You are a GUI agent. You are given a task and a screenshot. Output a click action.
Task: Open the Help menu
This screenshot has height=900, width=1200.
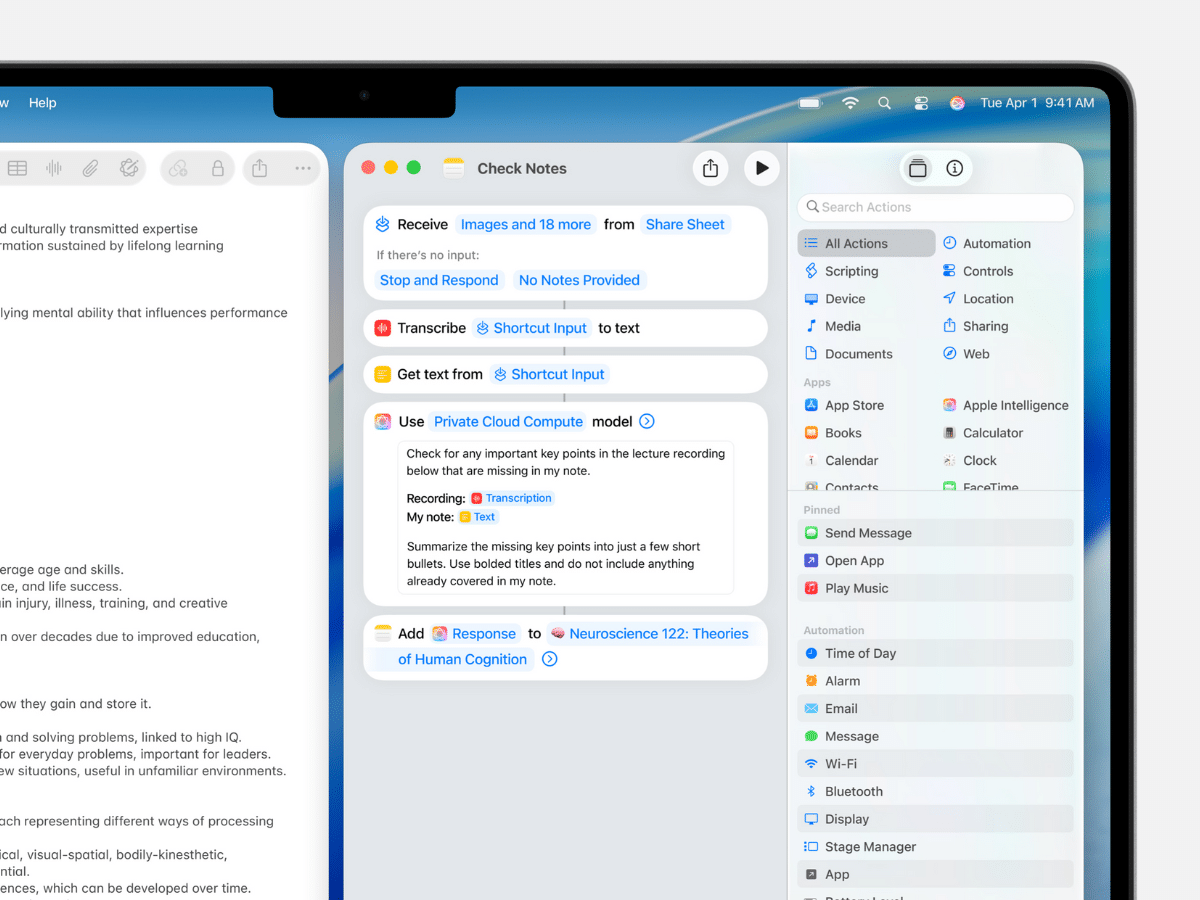click(x=43, y=103)
